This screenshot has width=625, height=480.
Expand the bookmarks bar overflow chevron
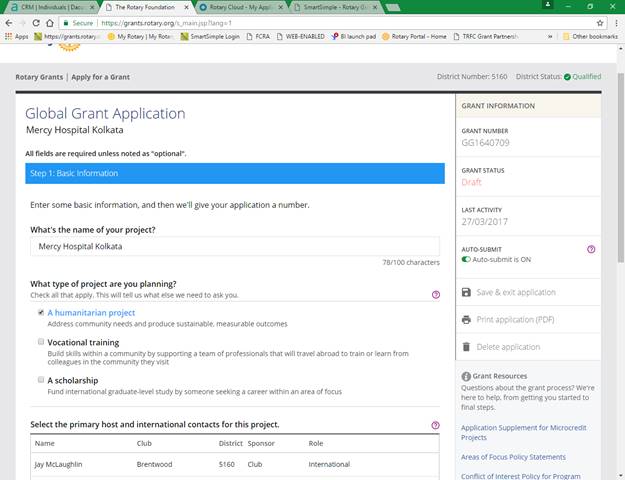550,36
